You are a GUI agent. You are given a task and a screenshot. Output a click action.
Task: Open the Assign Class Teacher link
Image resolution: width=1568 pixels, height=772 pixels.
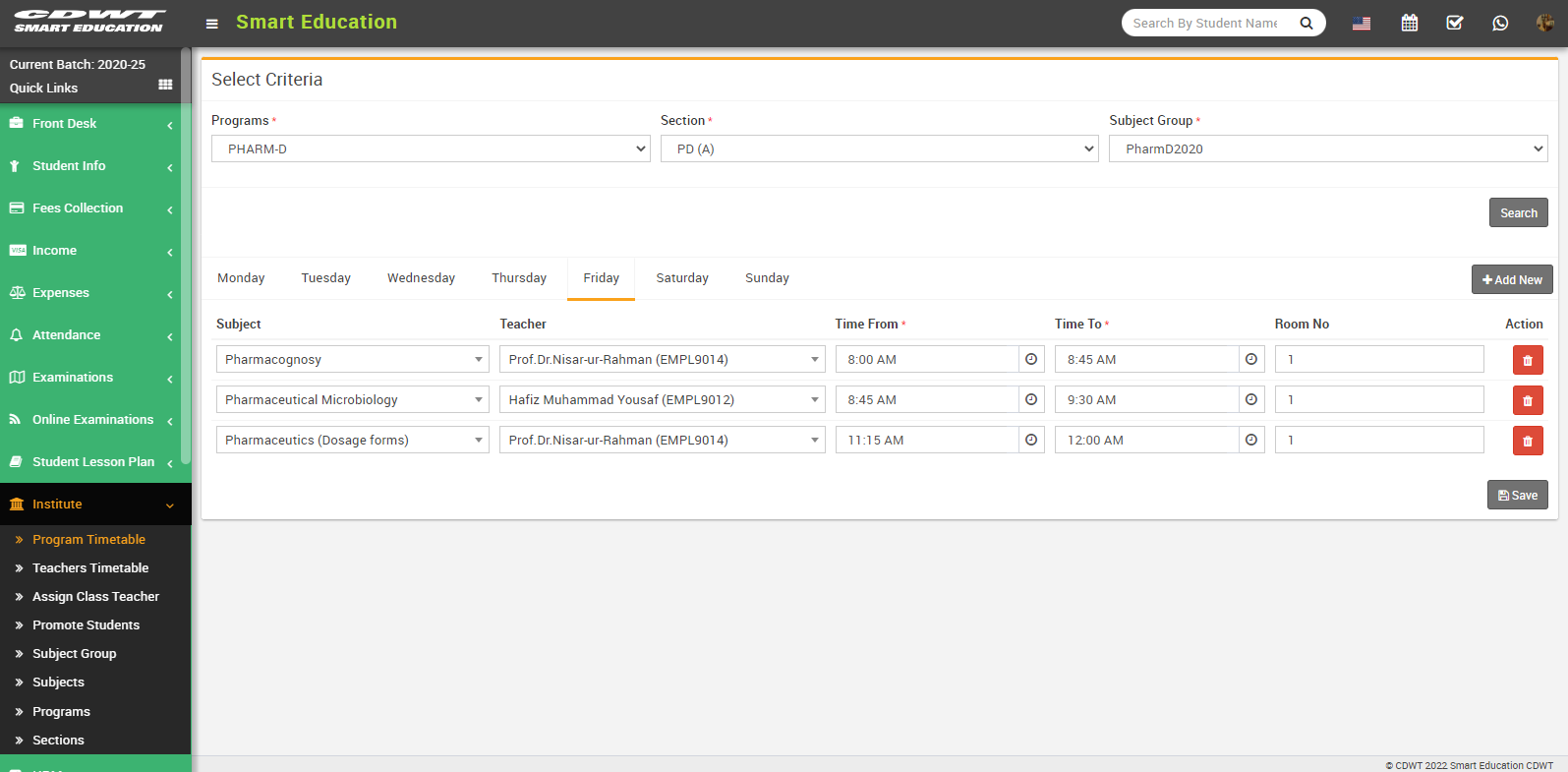95,596
